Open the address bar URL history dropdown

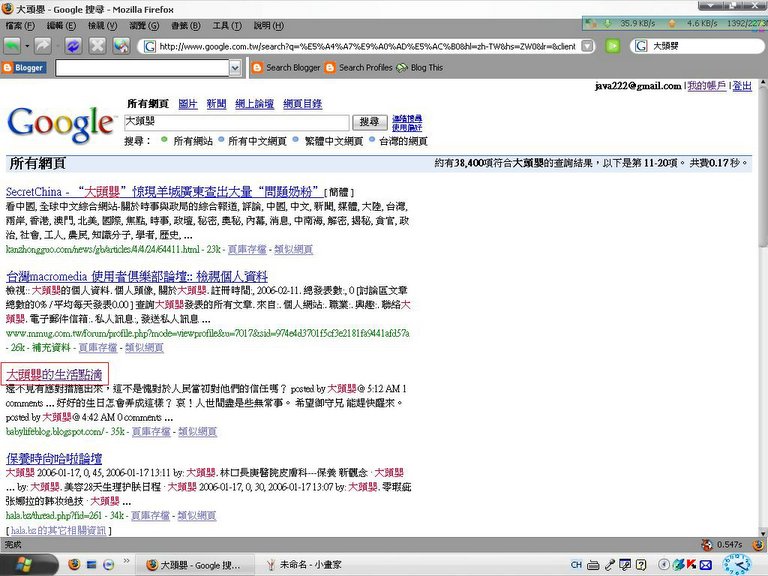587,46
